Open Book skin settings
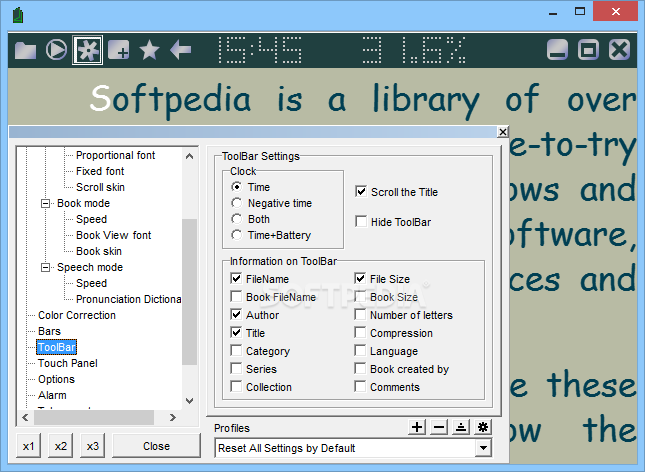Screen dimensions: 645x472 coord(99,251)
